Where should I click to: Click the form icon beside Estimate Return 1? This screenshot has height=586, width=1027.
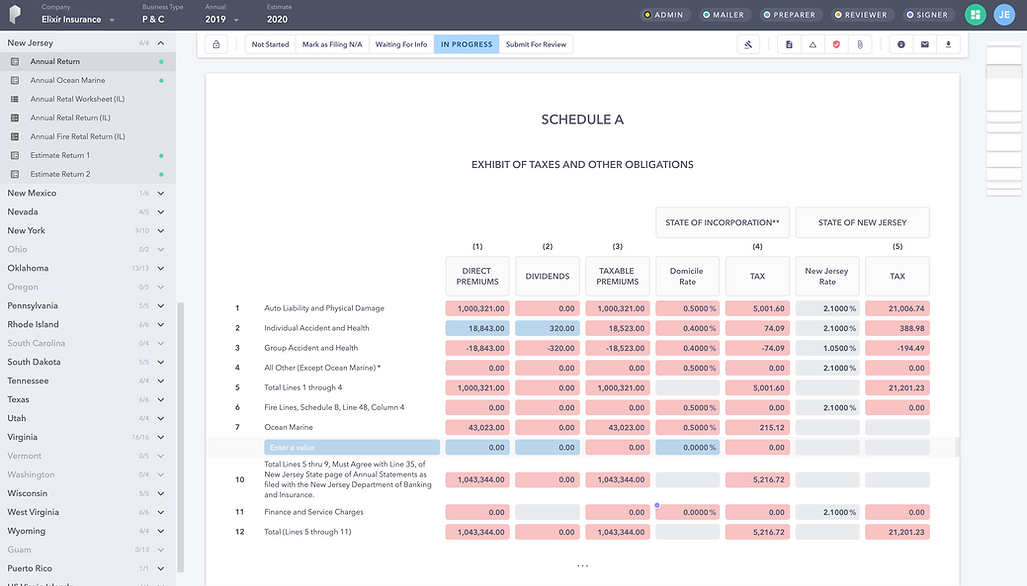coord(14,156)
